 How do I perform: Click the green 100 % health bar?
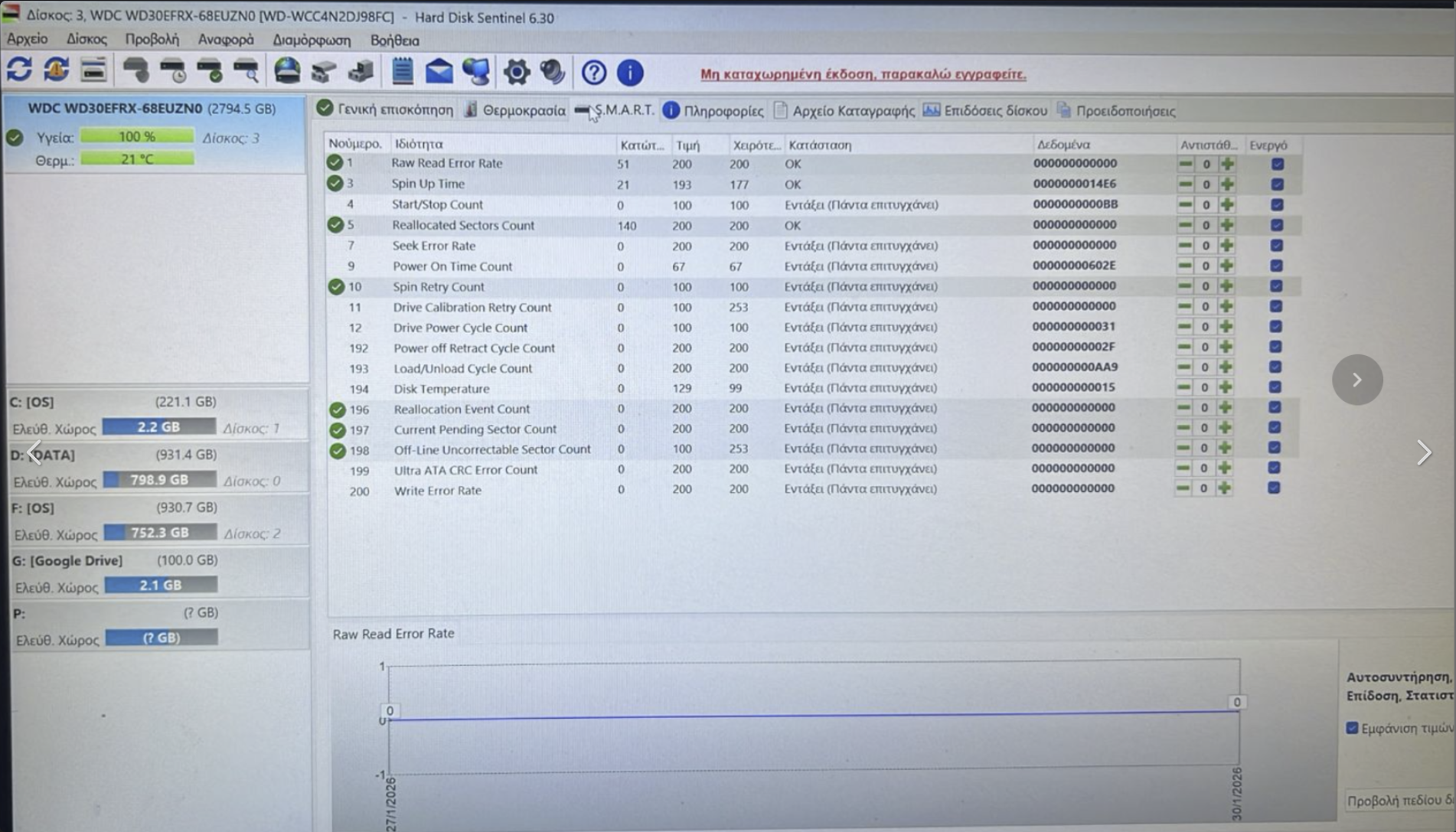point(137,137)
